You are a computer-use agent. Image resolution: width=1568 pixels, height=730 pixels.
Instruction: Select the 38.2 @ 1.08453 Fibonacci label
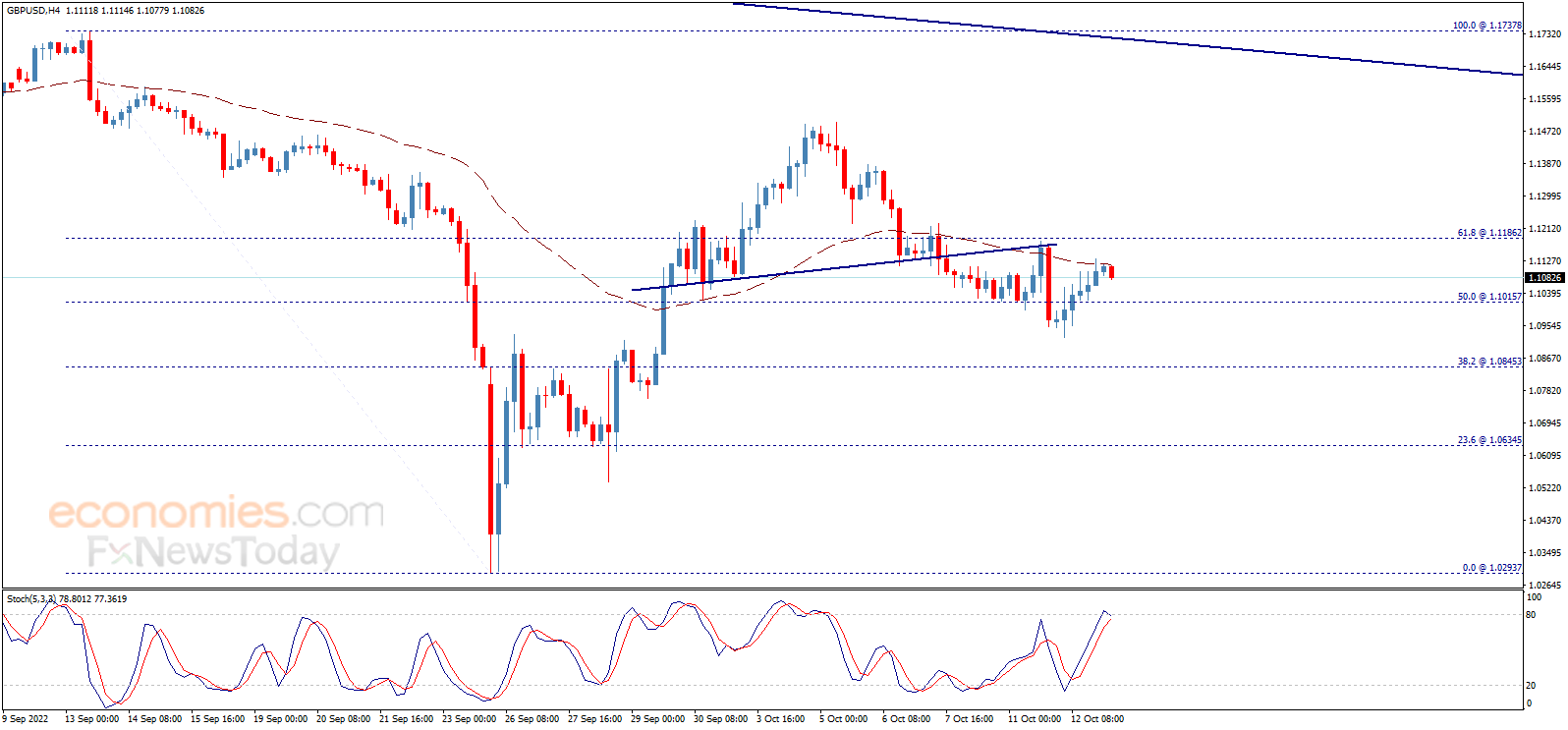point(1489,362)
